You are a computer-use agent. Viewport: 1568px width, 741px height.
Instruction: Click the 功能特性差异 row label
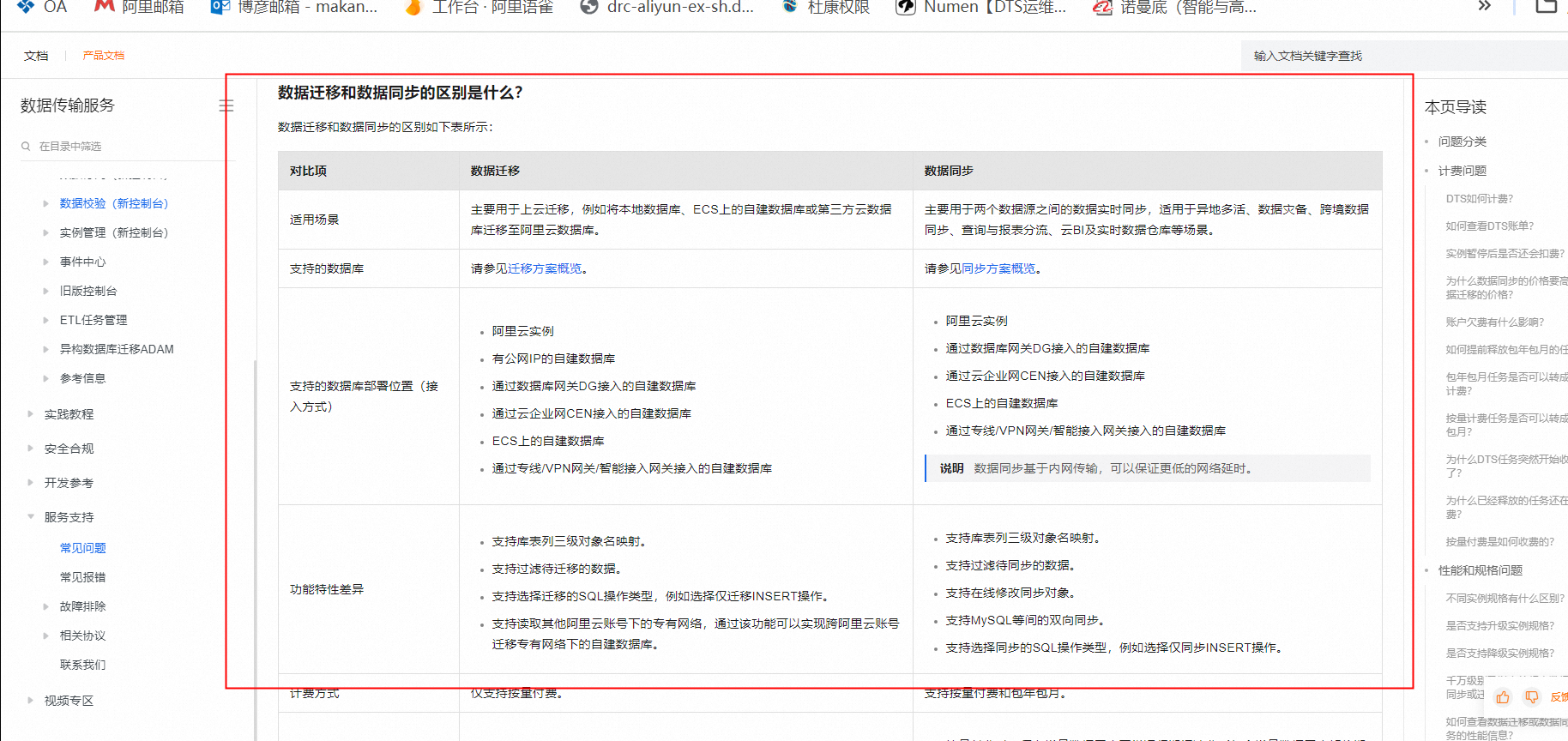(x=327, y=589)
